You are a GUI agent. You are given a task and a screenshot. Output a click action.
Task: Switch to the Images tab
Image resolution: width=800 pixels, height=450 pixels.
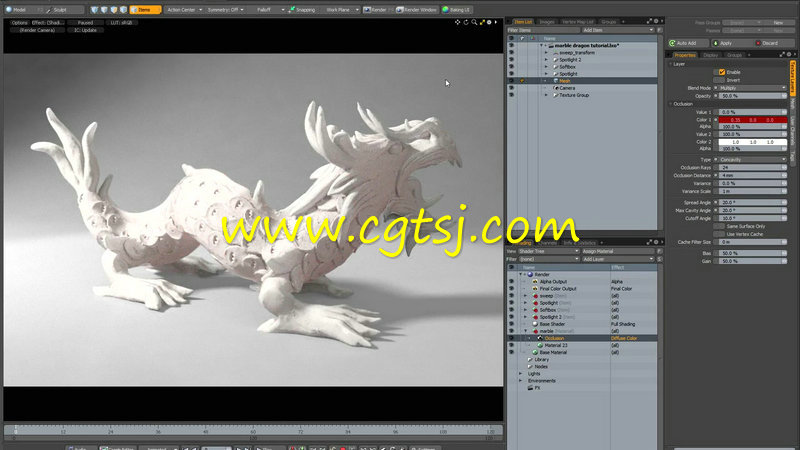[546, 22]
